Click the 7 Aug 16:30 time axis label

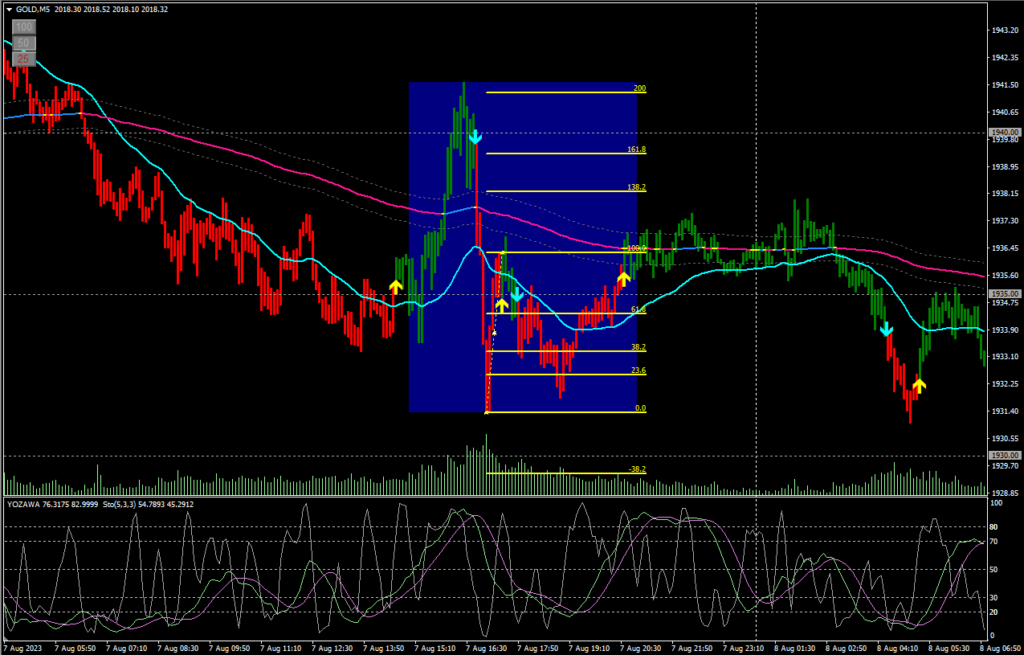coord(492,647)
